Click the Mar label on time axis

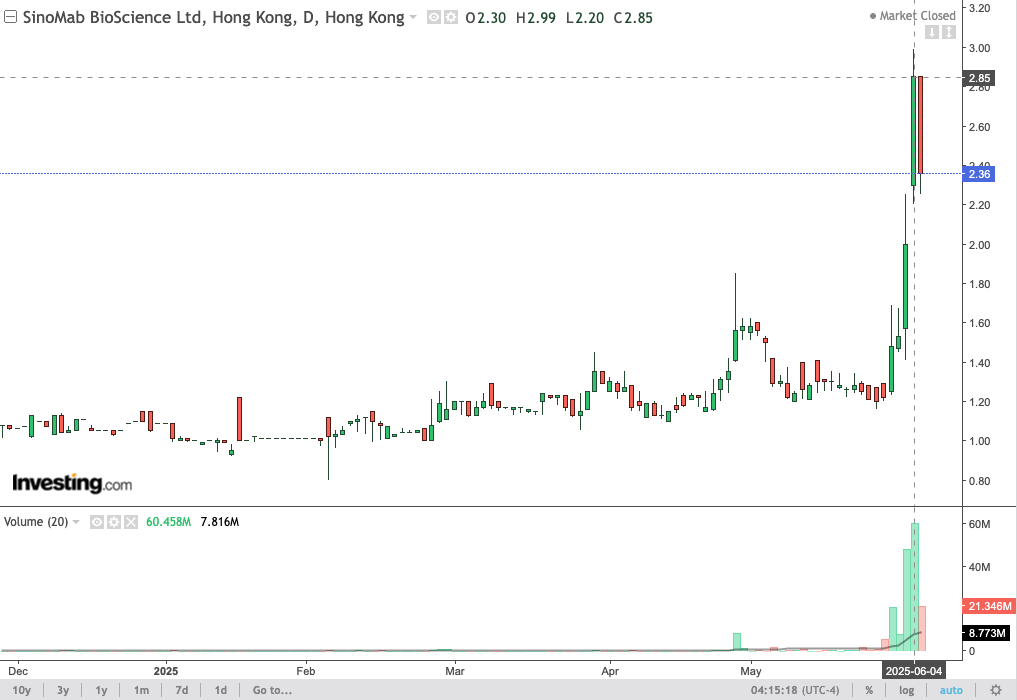tap(455, 671)
